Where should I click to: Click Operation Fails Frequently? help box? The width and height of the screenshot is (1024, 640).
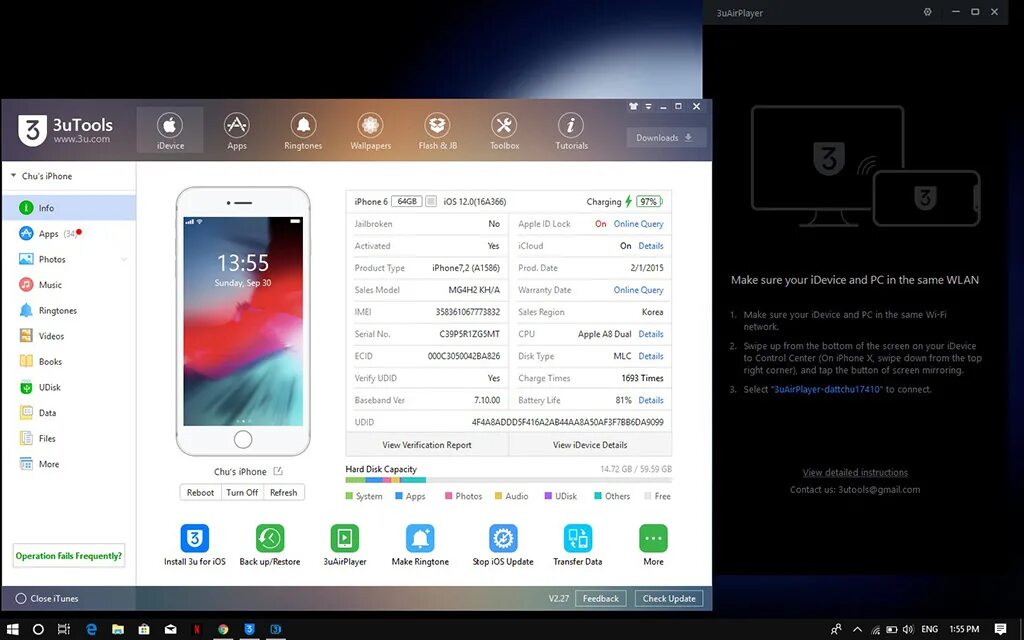[x=69, y=556]
